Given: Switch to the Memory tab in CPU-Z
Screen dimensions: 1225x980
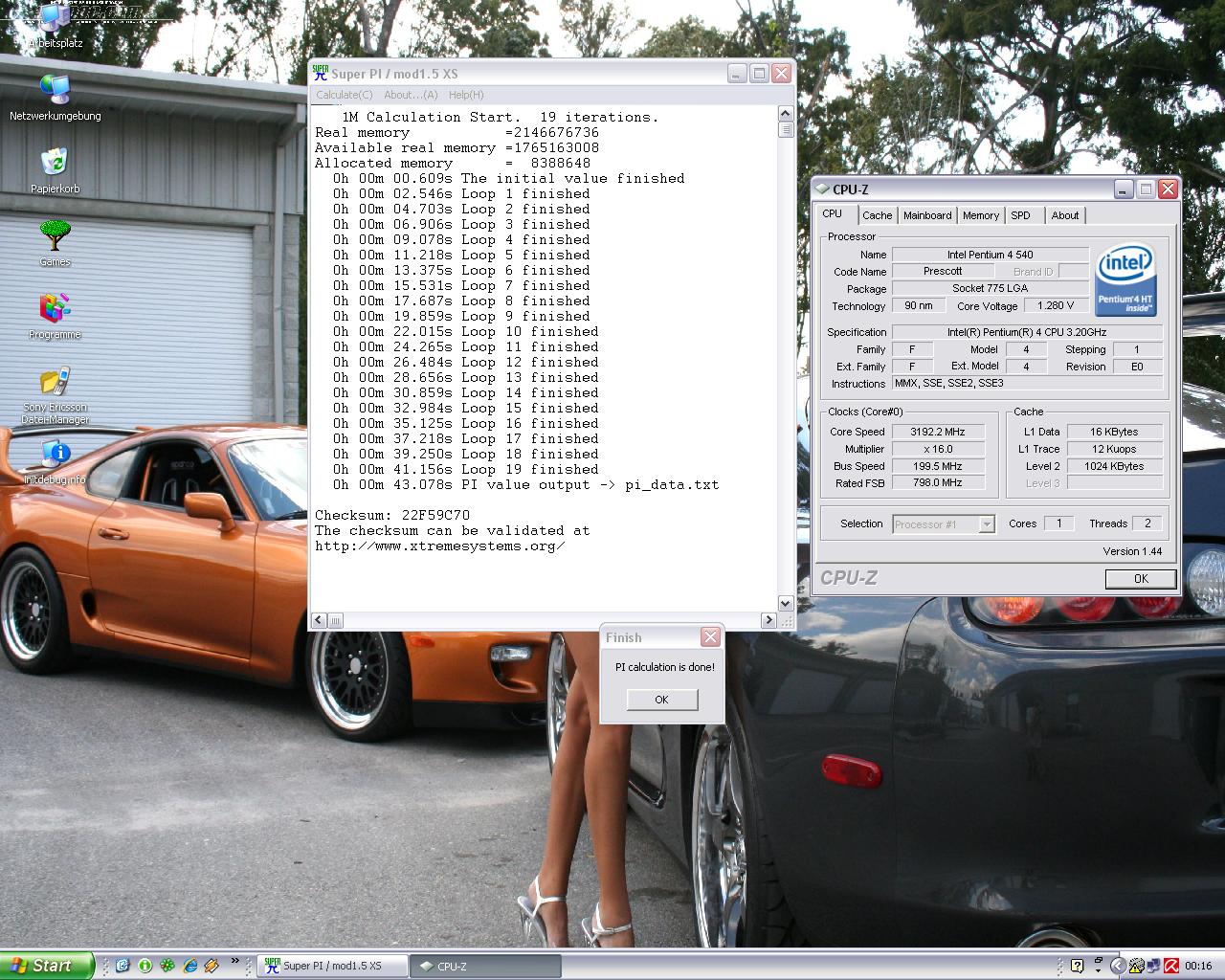Looking at the screenshot, I should pyautogui.click(x=980, y=215).
